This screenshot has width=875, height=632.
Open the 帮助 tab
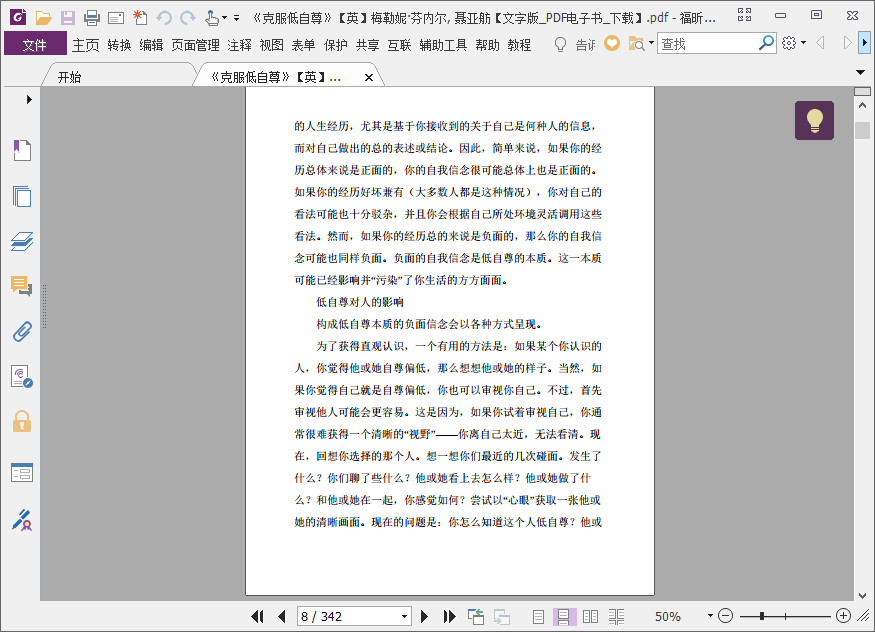click(487, 45)
